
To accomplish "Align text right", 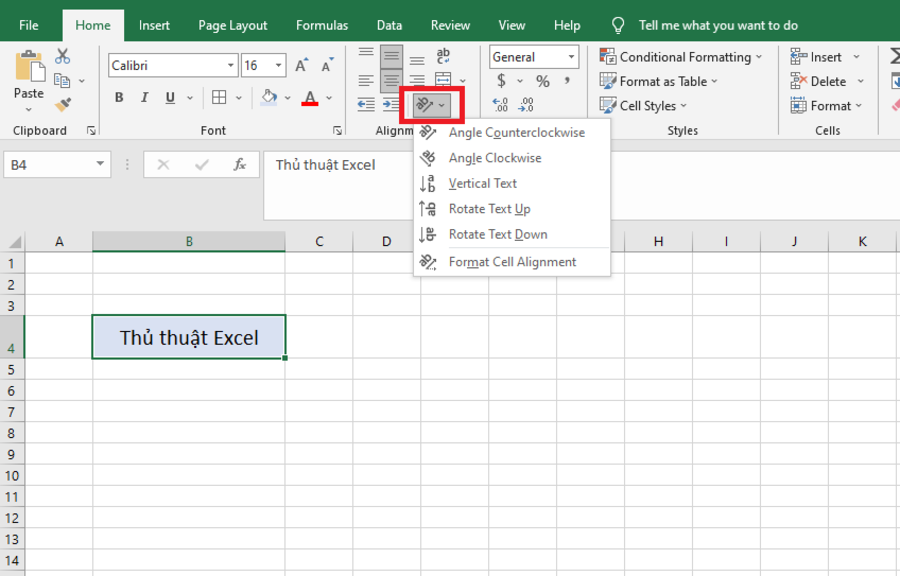I will [x=417, y=80].
